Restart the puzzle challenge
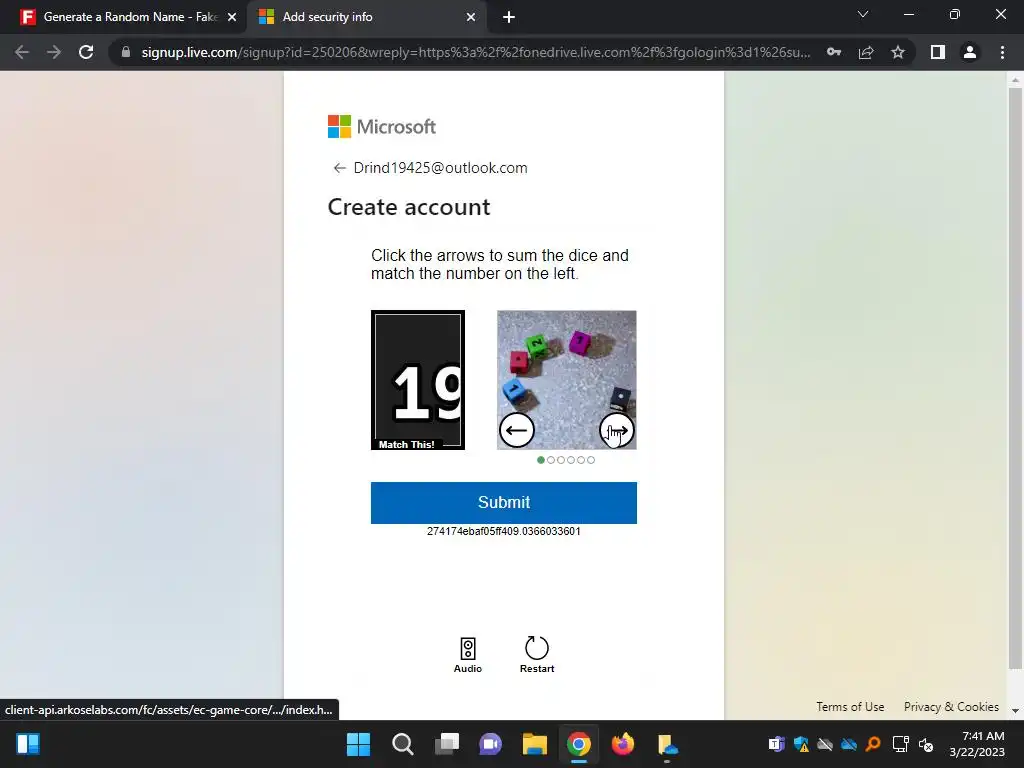 [537, 655]
